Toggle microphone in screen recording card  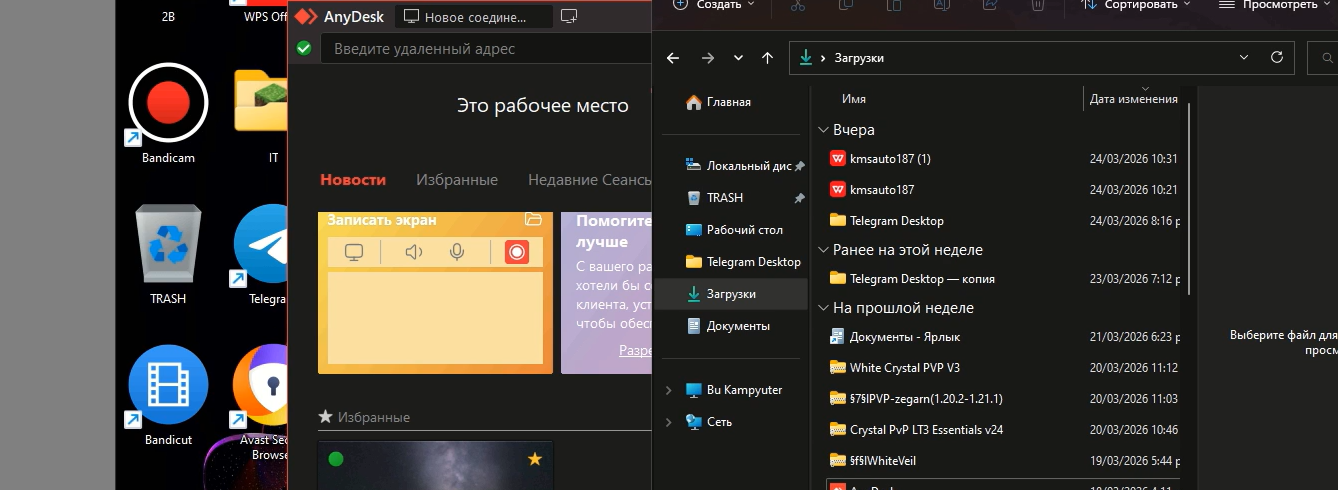pos(457,252)
